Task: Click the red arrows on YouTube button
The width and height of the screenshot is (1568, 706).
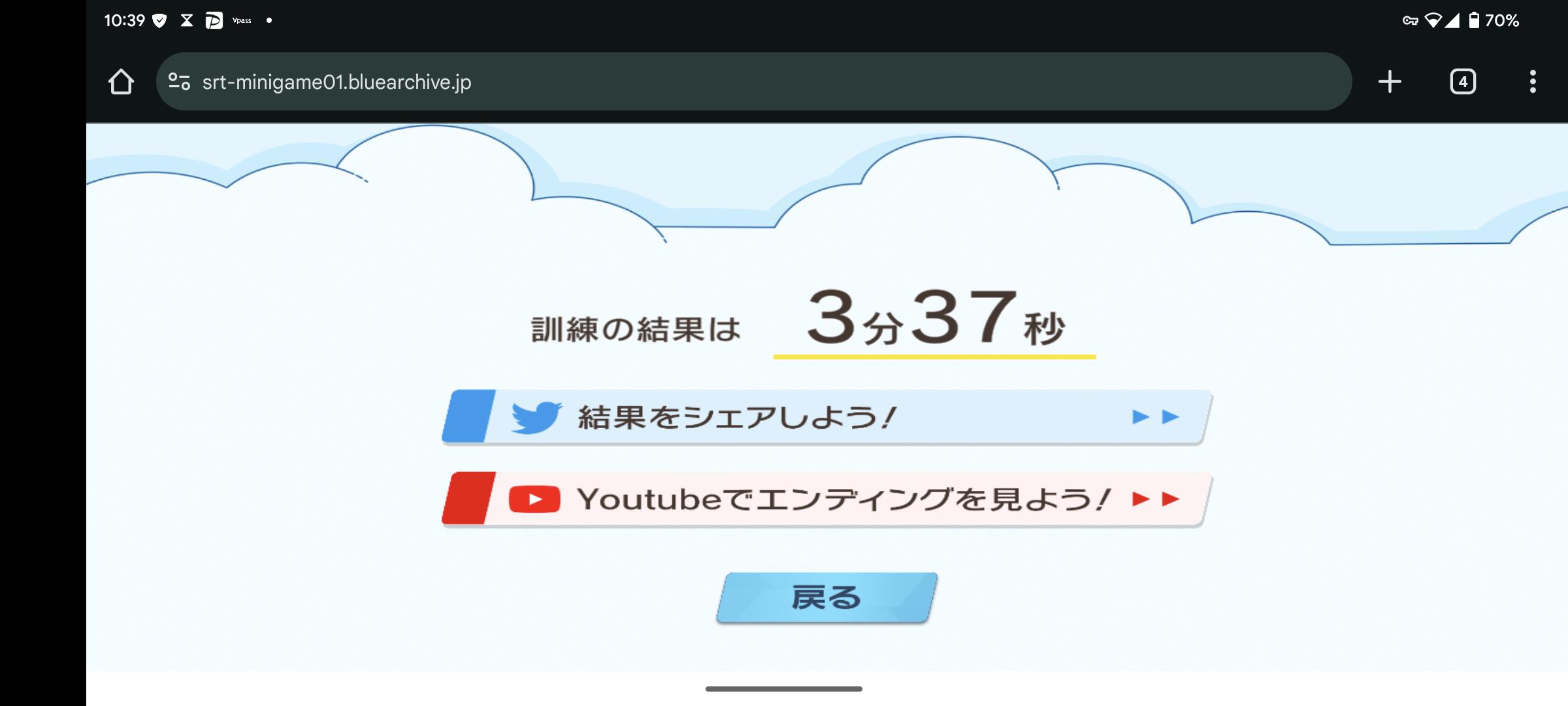Action: pos(1155,499)
